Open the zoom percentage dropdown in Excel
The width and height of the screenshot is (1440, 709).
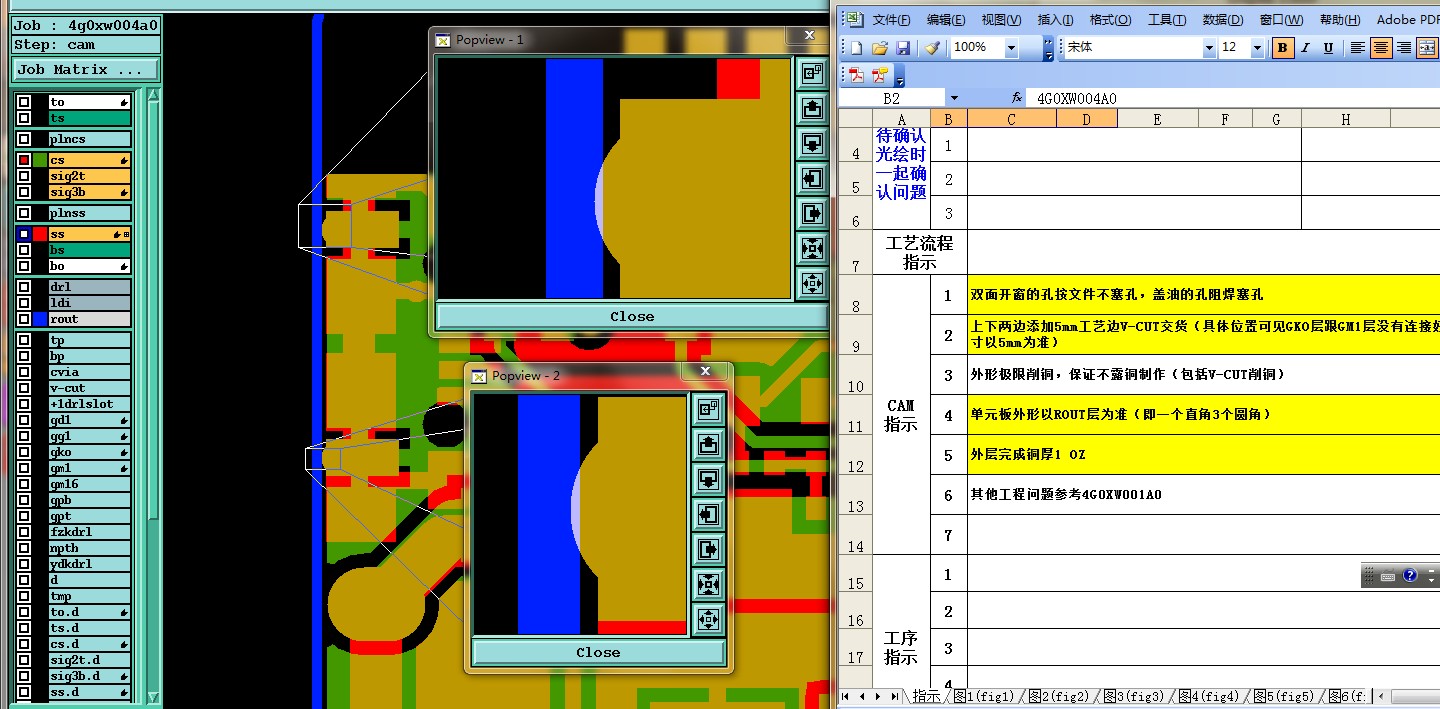tap(1011, 47)
